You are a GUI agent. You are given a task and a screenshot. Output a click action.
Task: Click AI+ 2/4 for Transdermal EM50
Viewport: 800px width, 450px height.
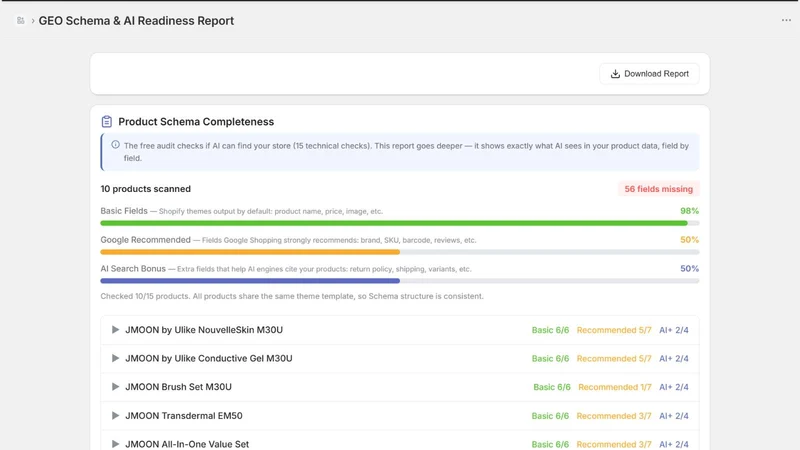pyautogui.click(x=673, y=416)
